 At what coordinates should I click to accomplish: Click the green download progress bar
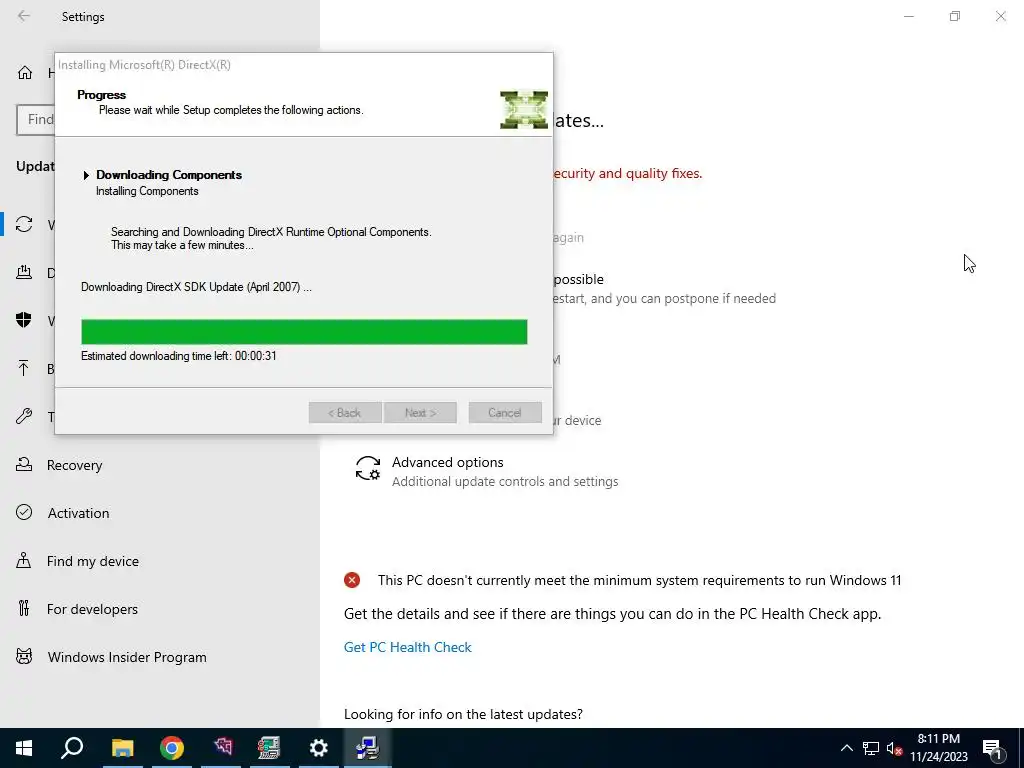pos(304,332)
